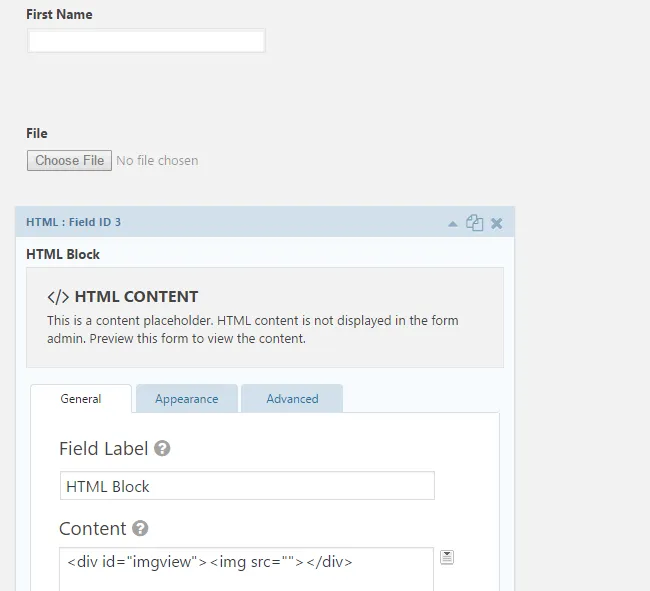This screenshot has width=650, height=591.
Task: Click the Field Label help question mark
Action: (x=162, y=449)
